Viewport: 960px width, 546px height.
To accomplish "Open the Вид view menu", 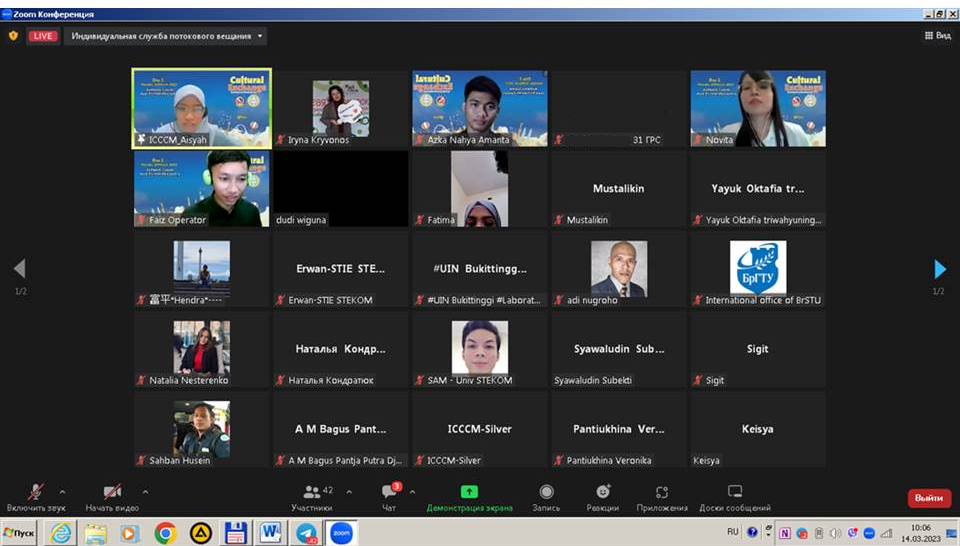I will 937,36.
